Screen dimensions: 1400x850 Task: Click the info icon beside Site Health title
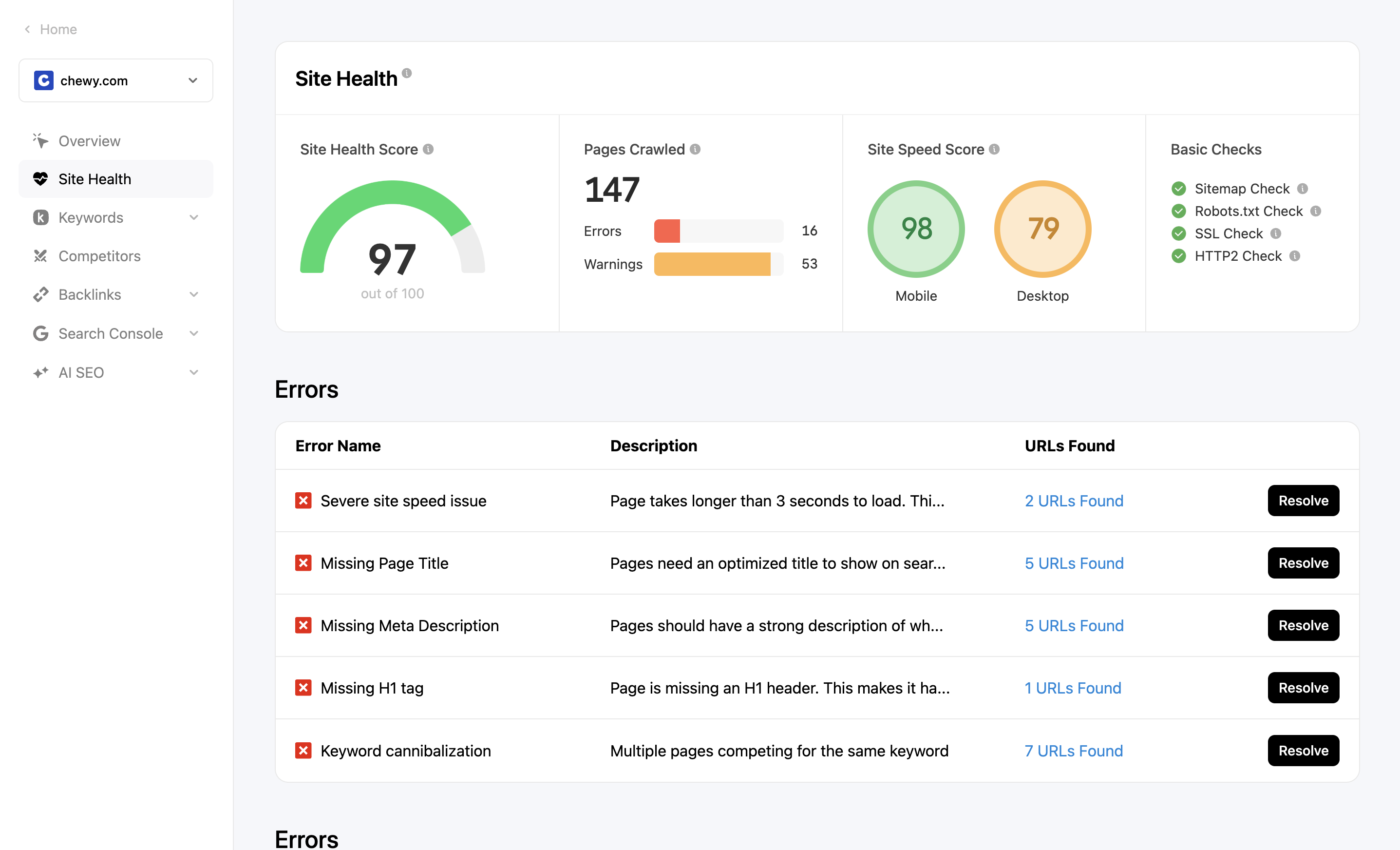(407, 73)
